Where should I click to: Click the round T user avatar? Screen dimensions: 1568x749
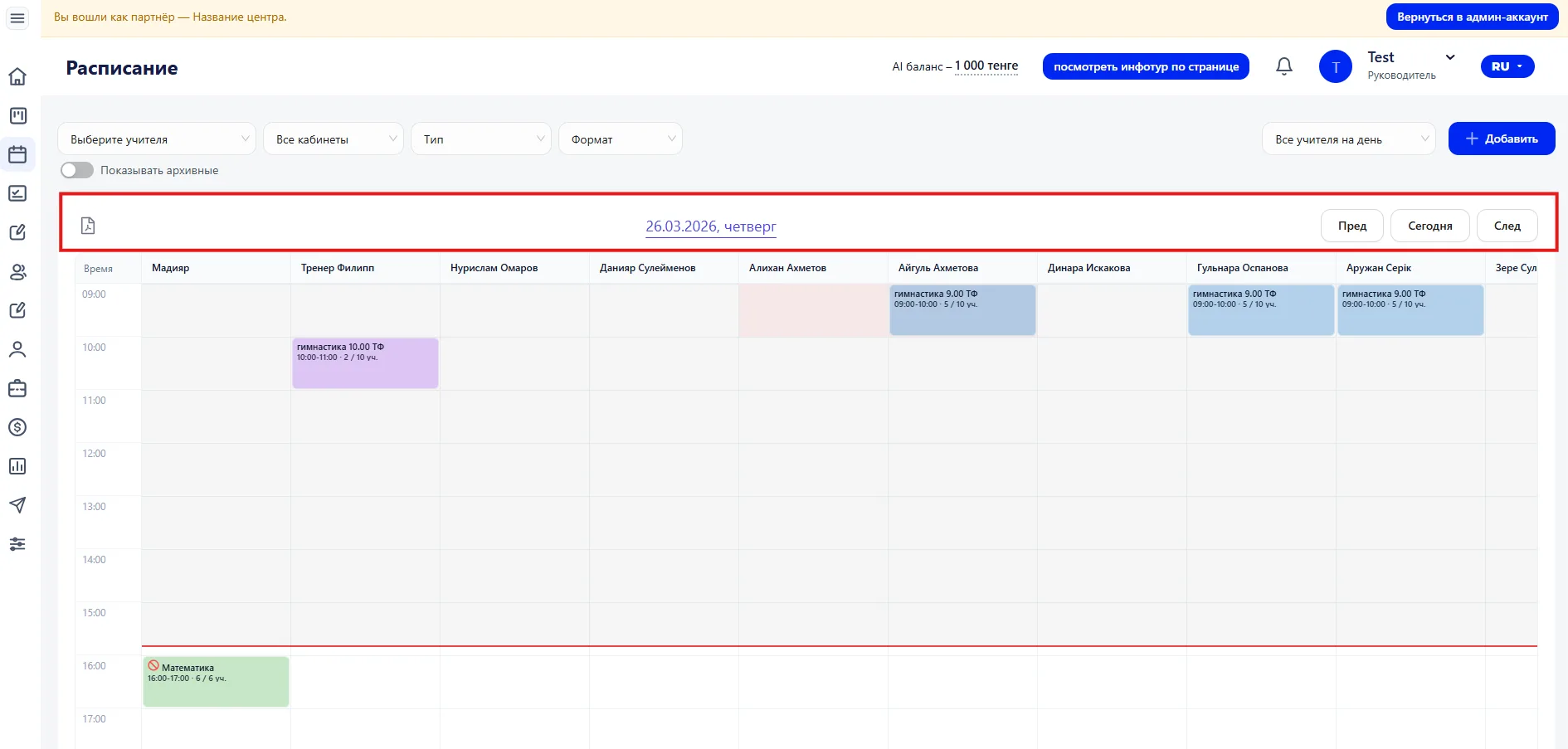pos(1336,66)
